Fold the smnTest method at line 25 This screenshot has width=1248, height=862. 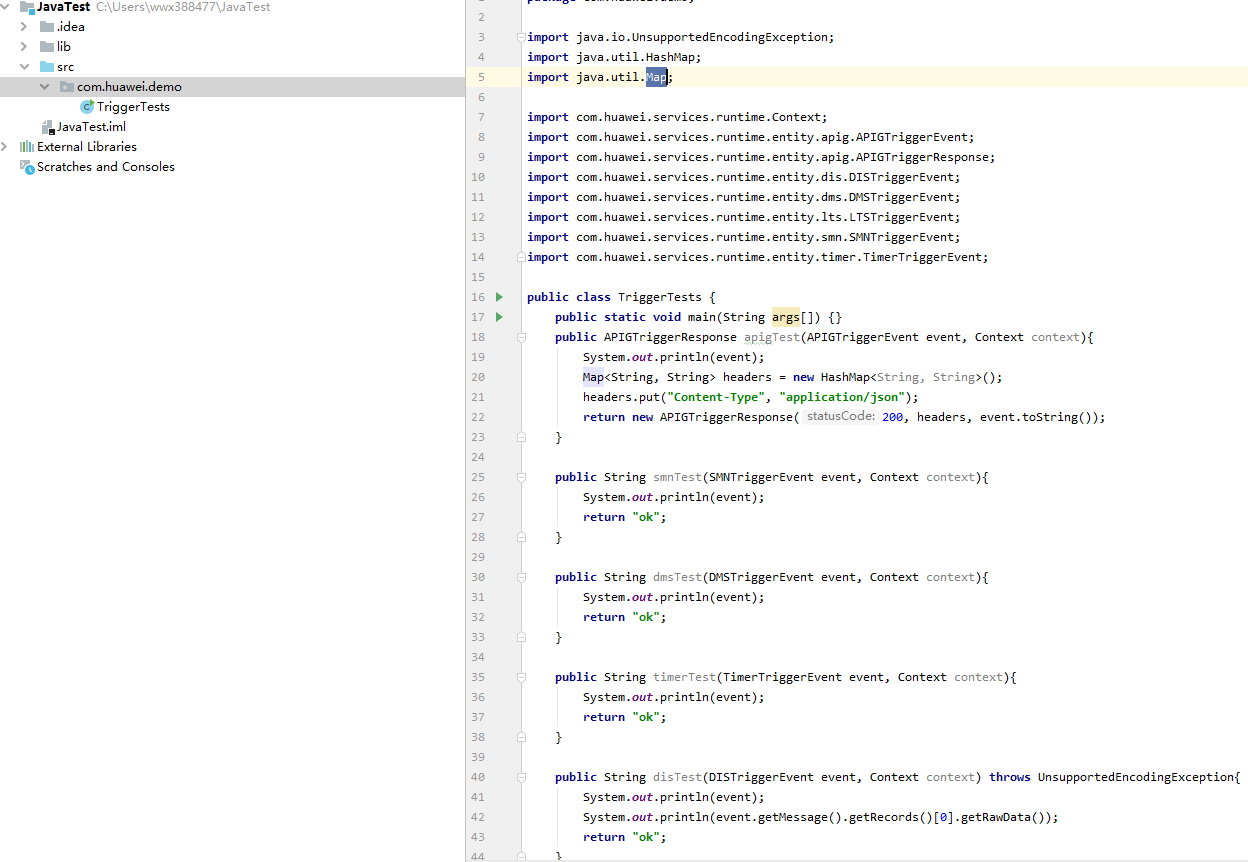point(521,477)
